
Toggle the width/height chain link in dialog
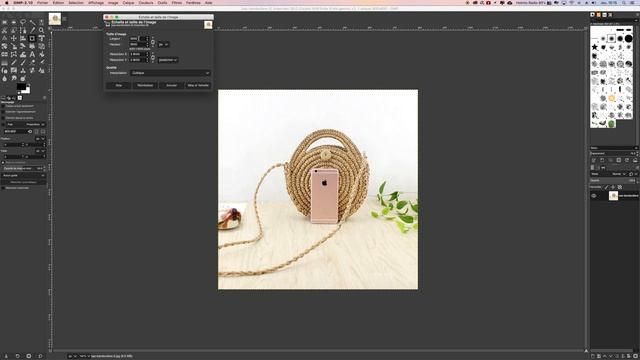(x=153, y=42)
